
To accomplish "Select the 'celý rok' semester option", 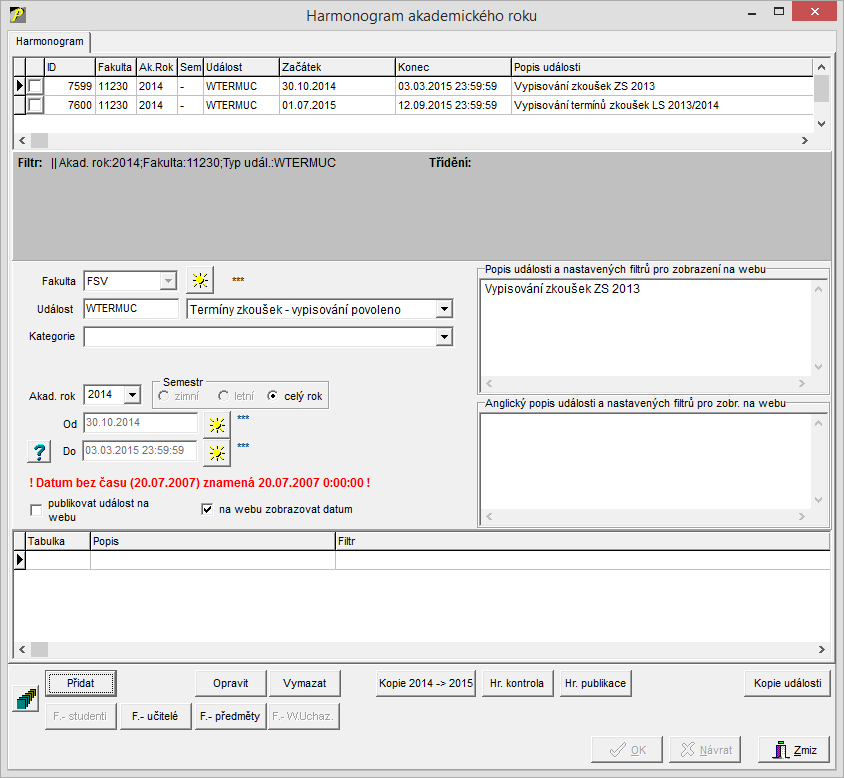I will [272, 397].
